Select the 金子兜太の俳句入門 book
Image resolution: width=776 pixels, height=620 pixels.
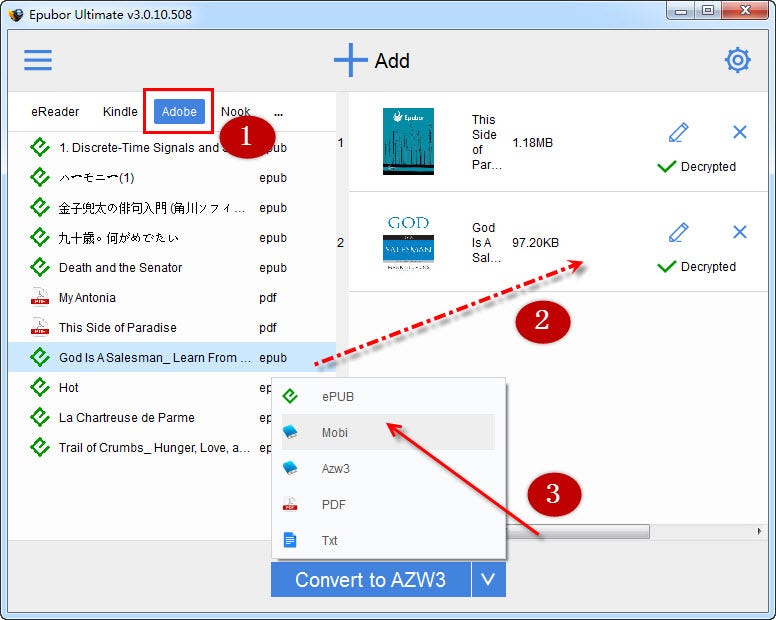pos(172,208)
